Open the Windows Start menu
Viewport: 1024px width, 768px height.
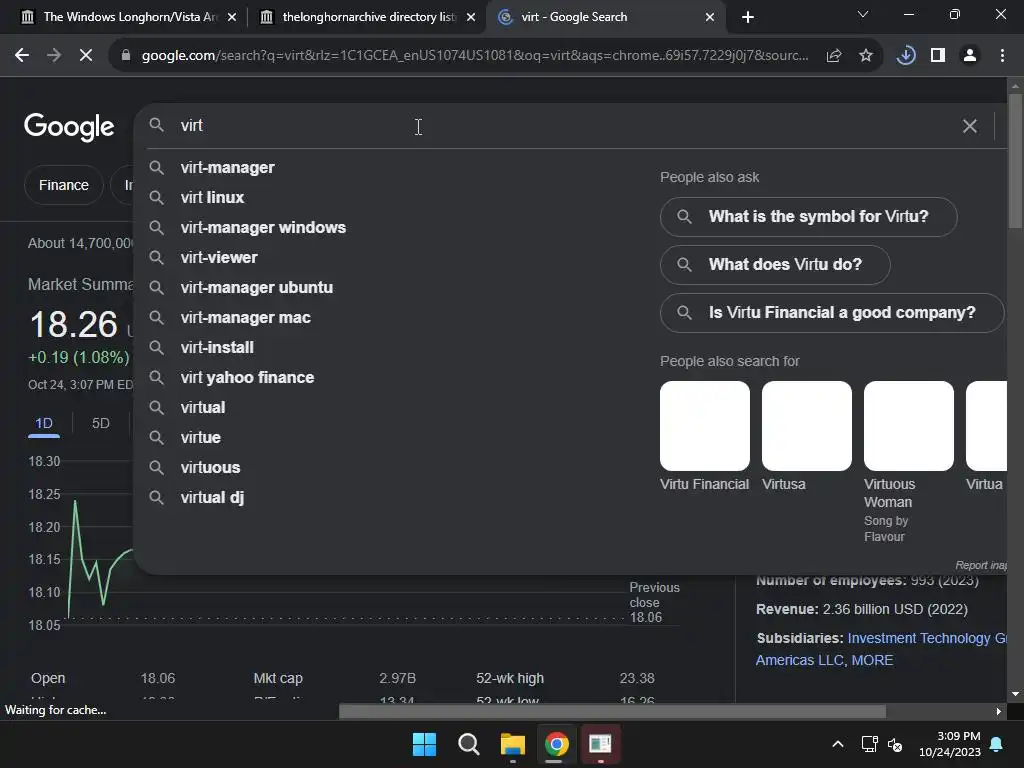[424, 744]
